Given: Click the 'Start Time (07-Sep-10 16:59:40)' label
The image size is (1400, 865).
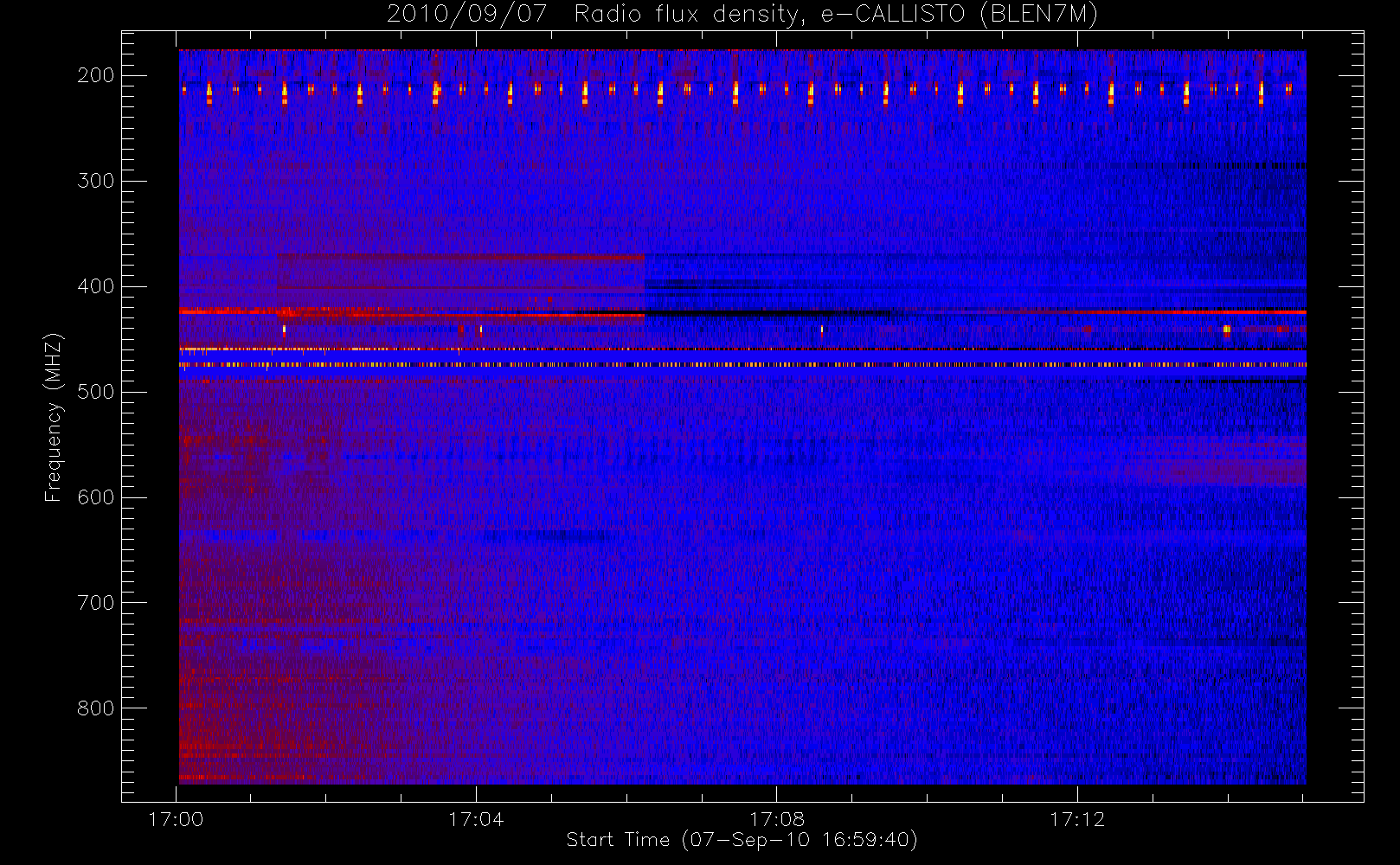Looking at the screenshot, I should (x=742, y=840).
